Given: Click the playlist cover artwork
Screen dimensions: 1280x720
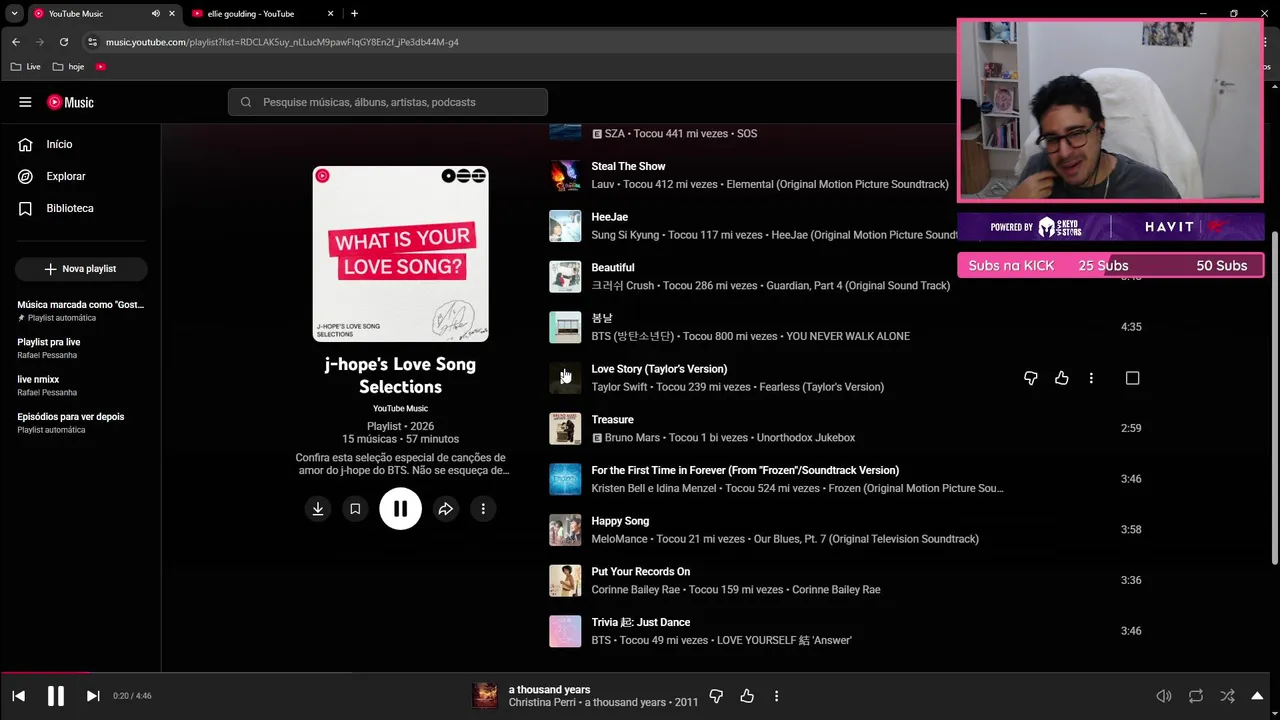Looking at the screenshot, I should (400, 254).
